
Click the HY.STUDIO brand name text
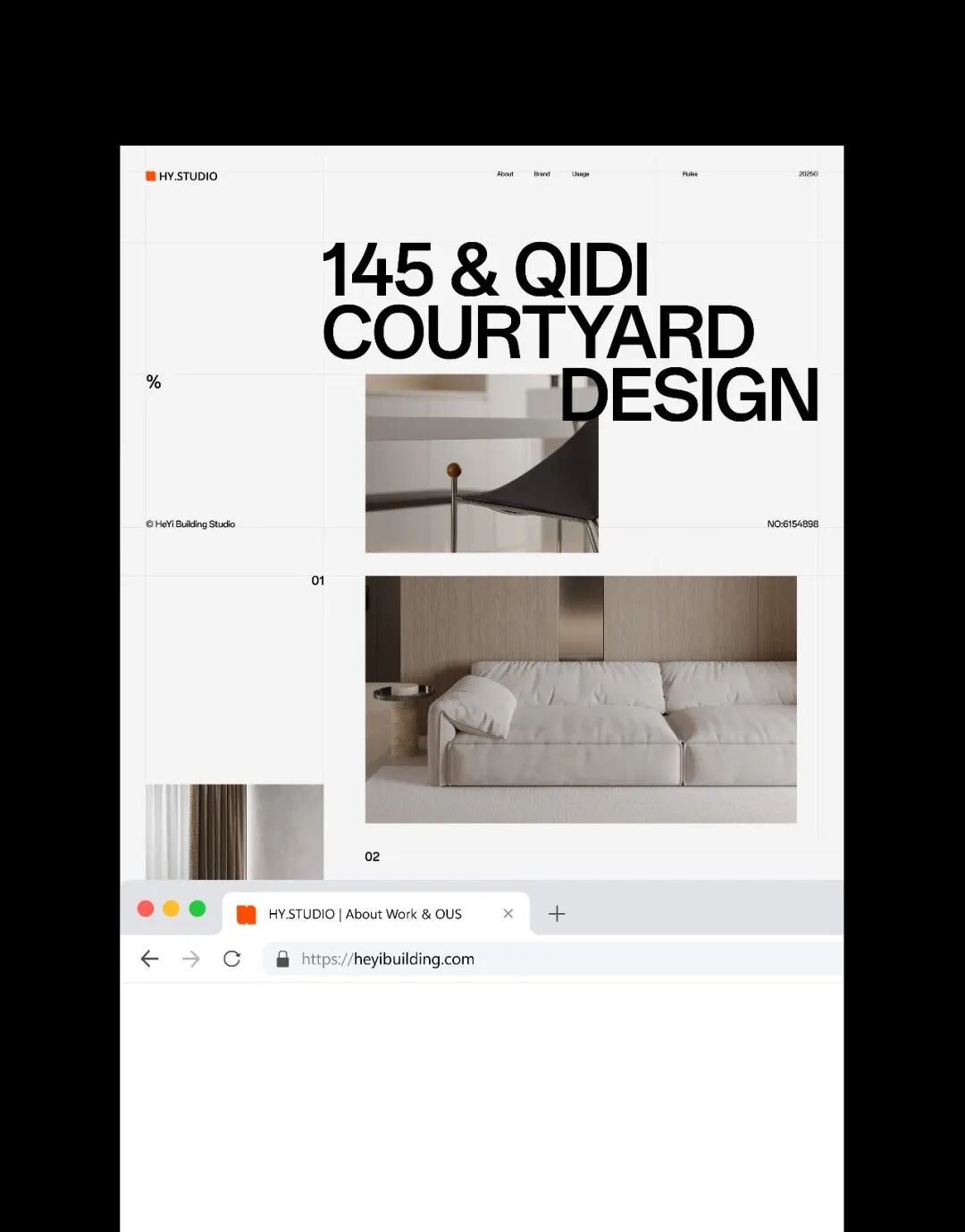[188, 176]
